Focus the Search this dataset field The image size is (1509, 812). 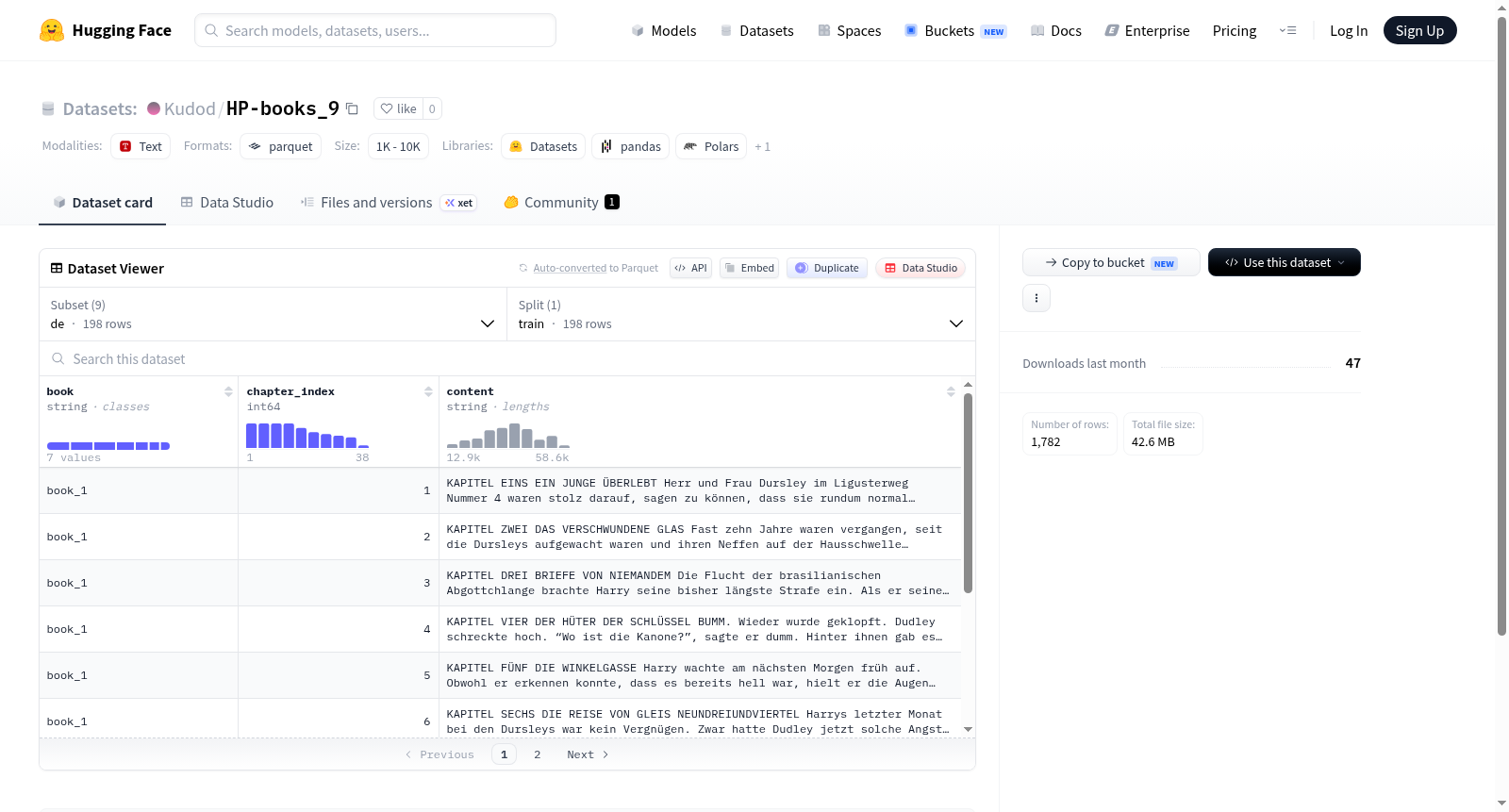(507, 358)
